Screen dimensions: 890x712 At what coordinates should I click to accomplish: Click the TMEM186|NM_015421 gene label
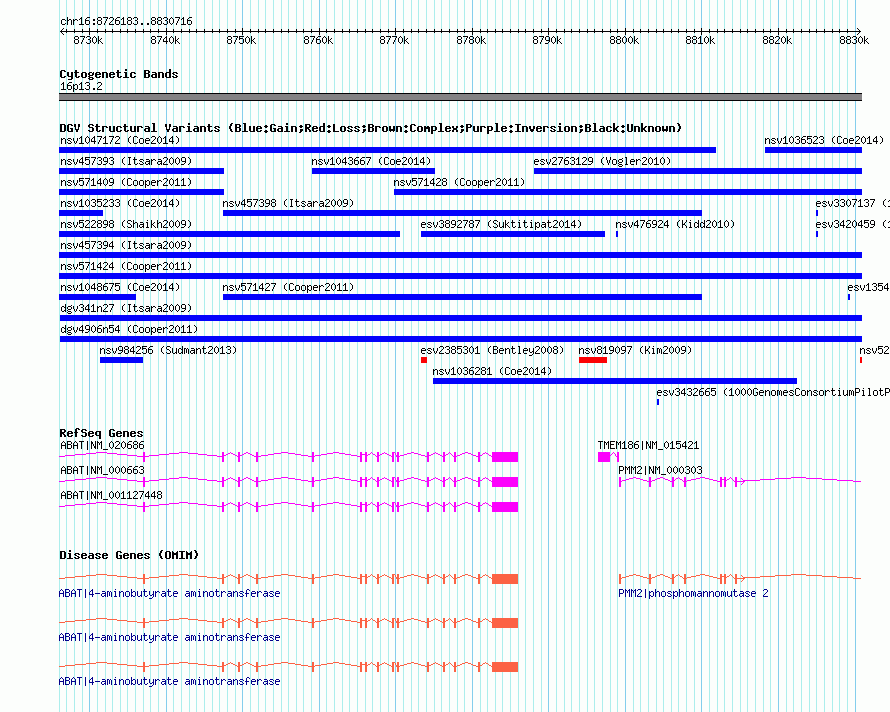(648, 446)
